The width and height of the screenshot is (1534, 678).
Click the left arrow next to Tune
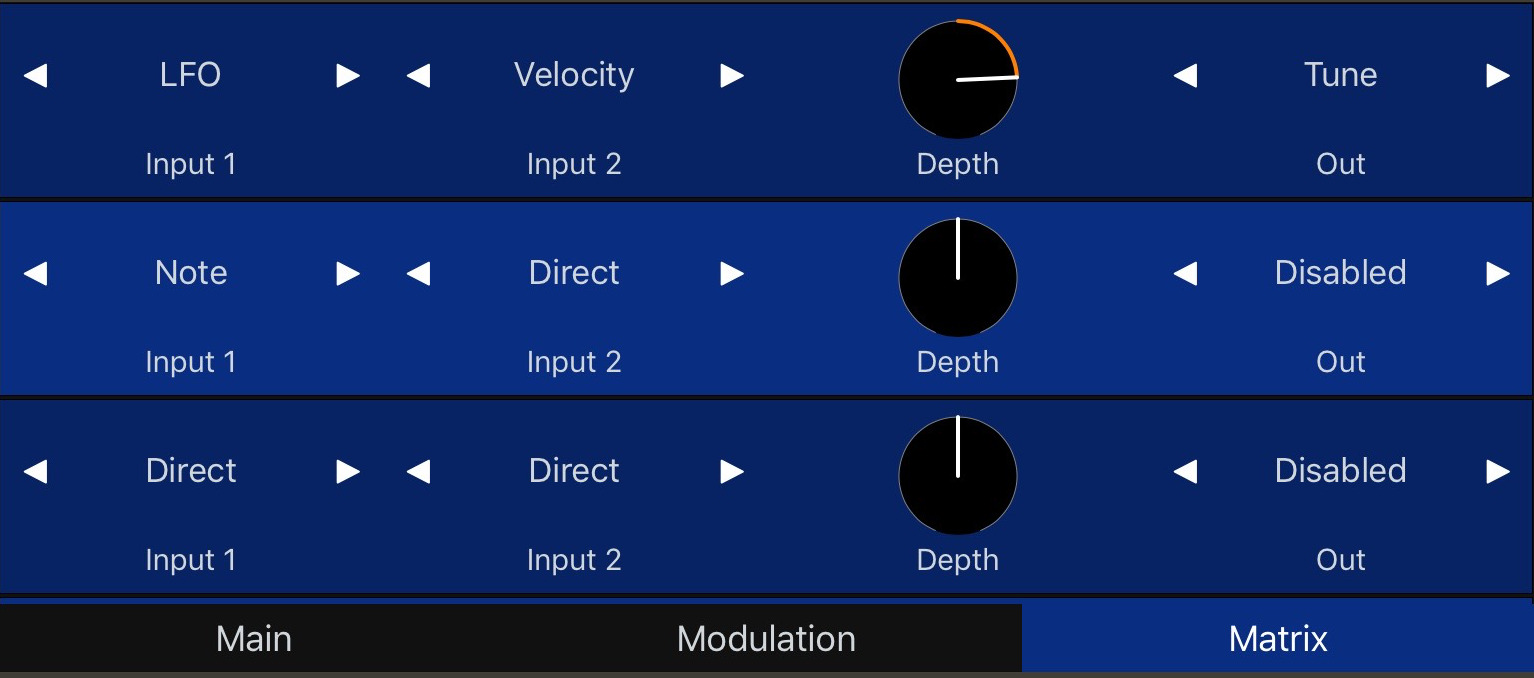tap(1186, 75)
